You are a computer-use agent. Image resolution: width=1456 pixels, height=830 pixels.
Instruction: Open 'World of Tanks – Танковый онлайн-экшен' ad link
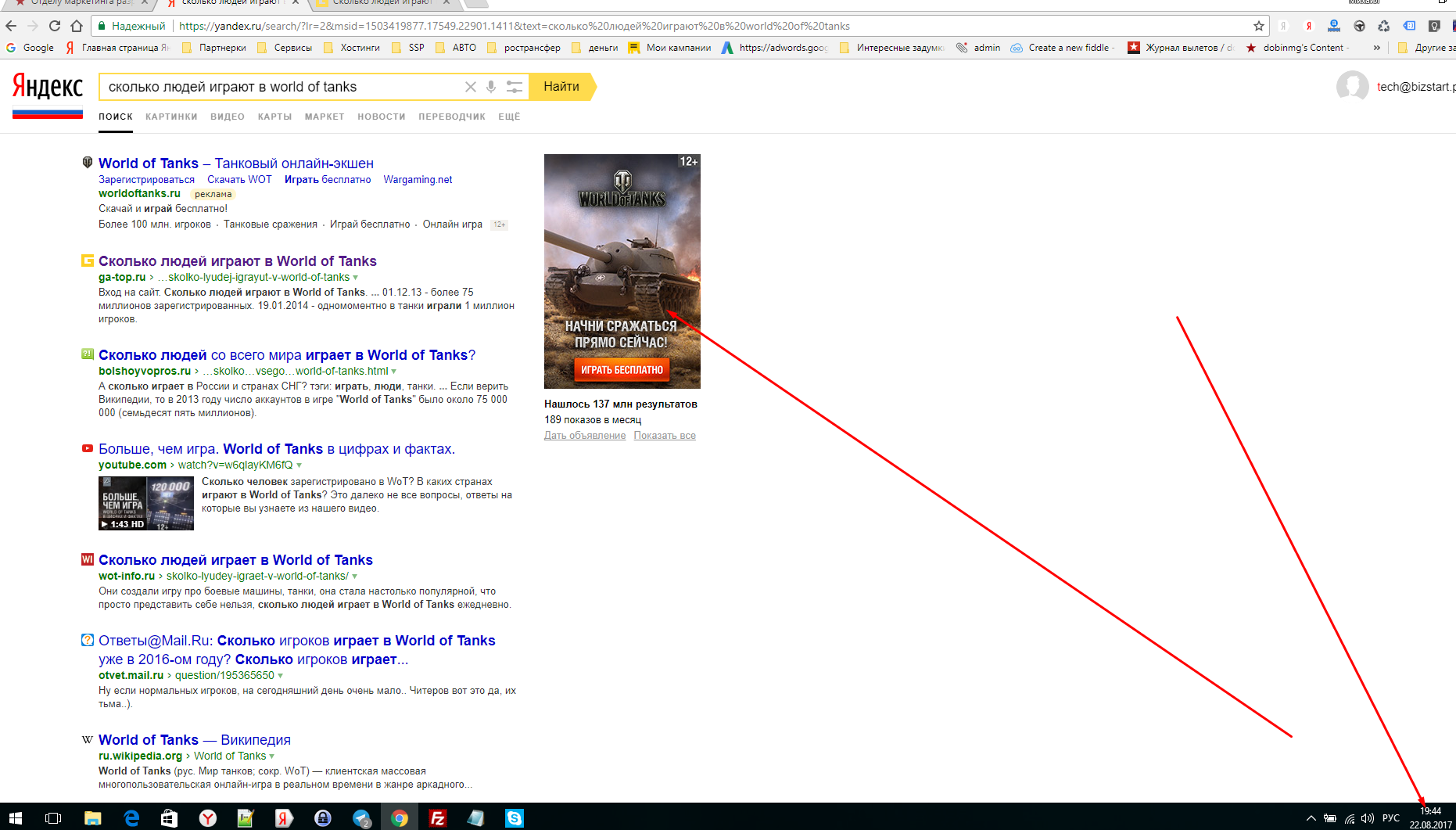pyautogui.click(x=236, y=163)
